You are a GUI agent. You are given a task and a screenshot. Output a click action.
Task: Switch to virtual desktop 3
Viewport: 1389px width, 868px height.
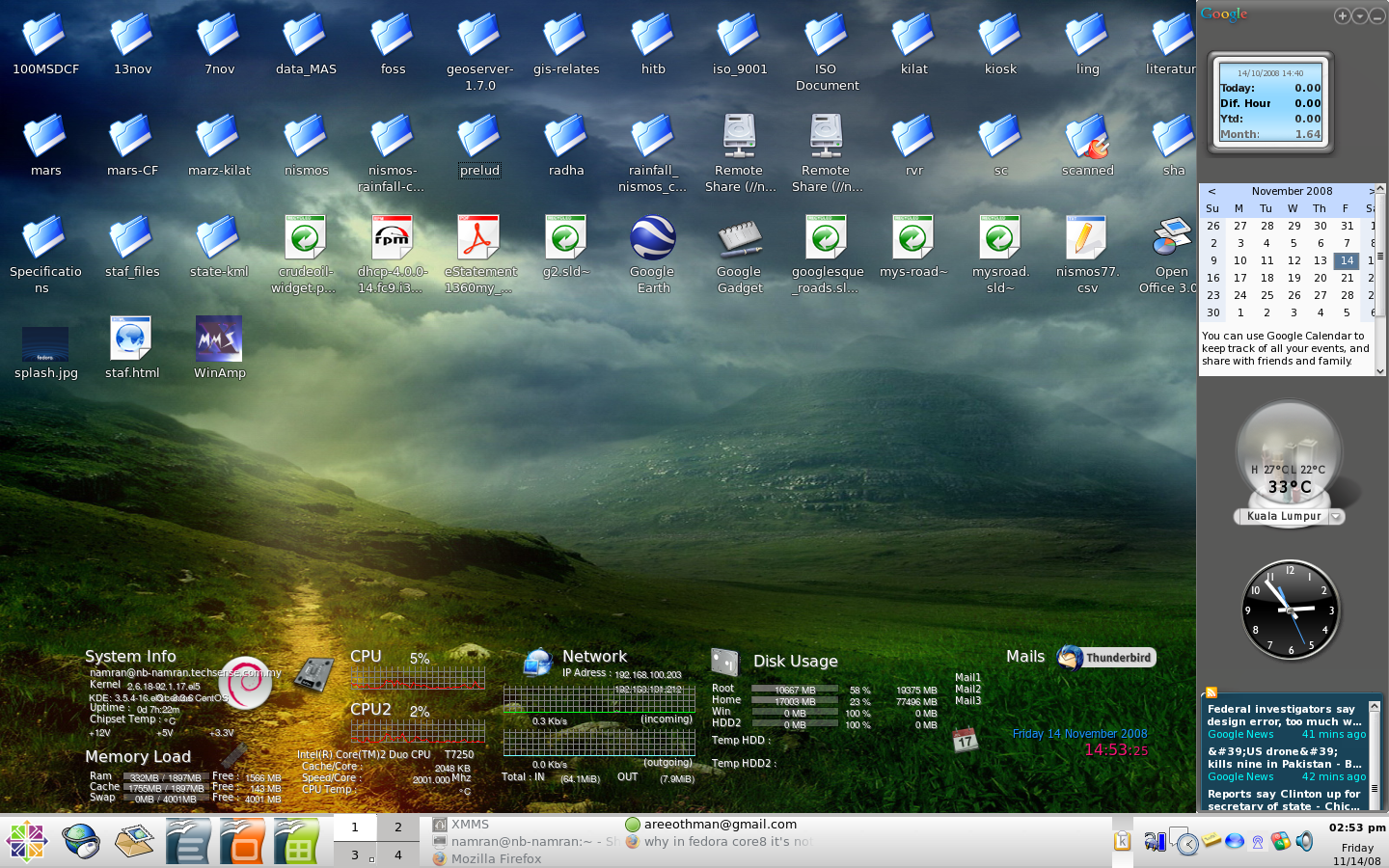tap(355, 854)
